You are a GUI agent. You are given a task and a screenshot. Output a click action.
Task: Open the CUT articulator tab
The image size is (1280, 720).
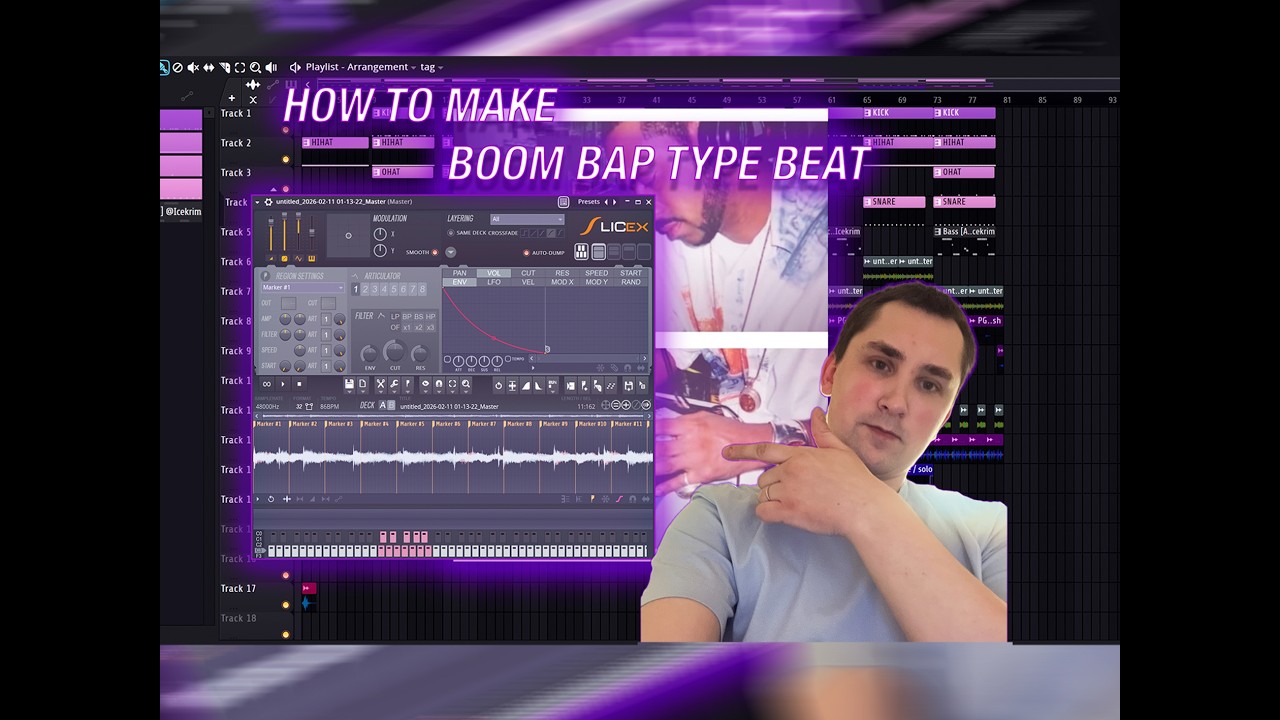[x=528, y=273]
